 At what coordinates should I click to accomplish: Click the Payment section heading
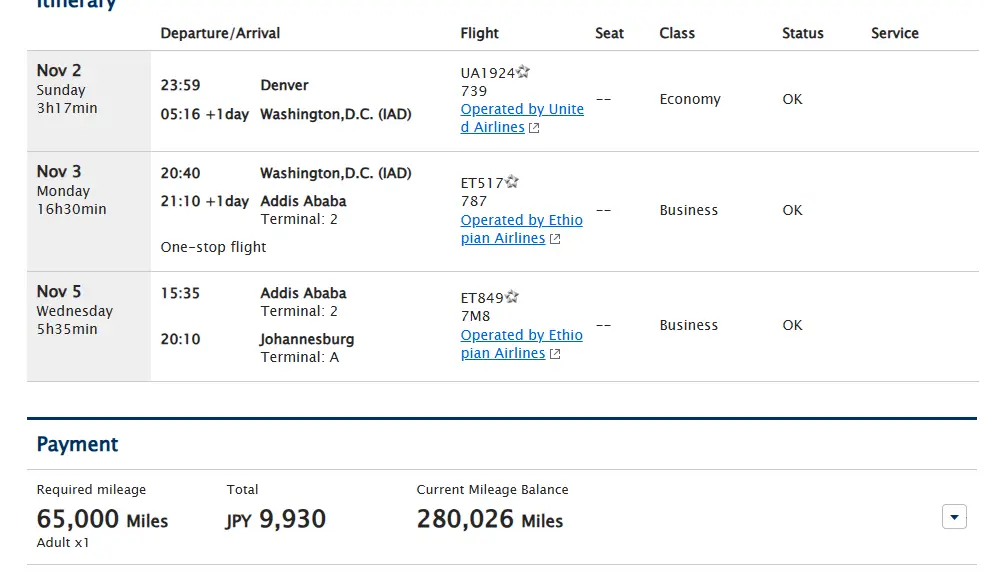pos(77,444)
